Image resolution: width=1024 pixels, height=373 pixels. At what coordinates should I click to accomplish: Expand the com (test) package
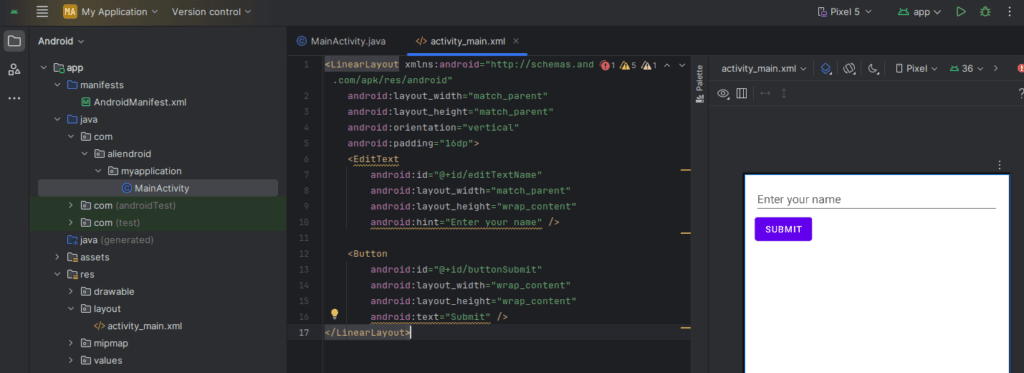pyautogui.click(x=71, y=223)
